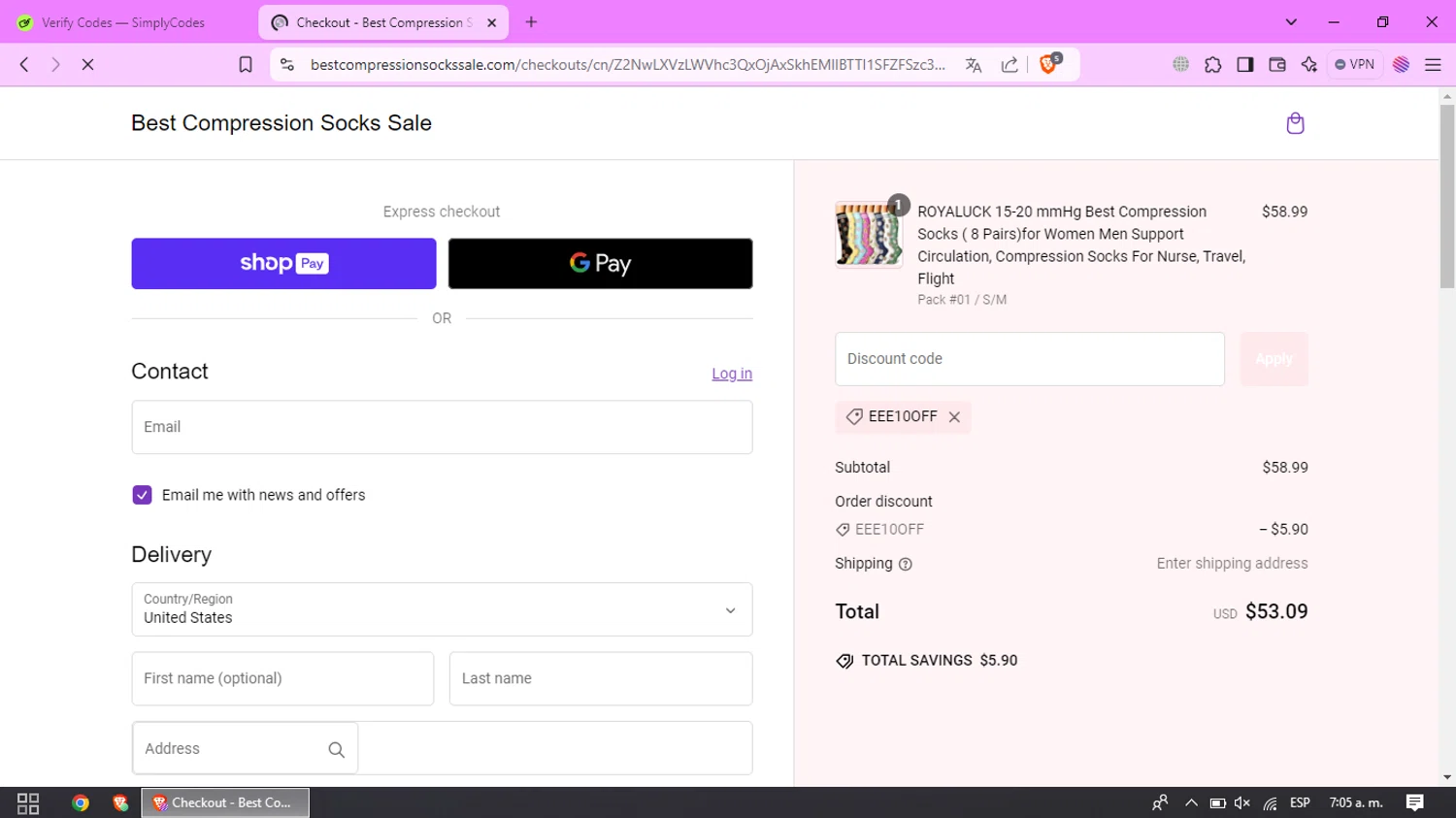1456x818 pixels.
Task: Click the Log in link
Action: [x=732, y=374]
